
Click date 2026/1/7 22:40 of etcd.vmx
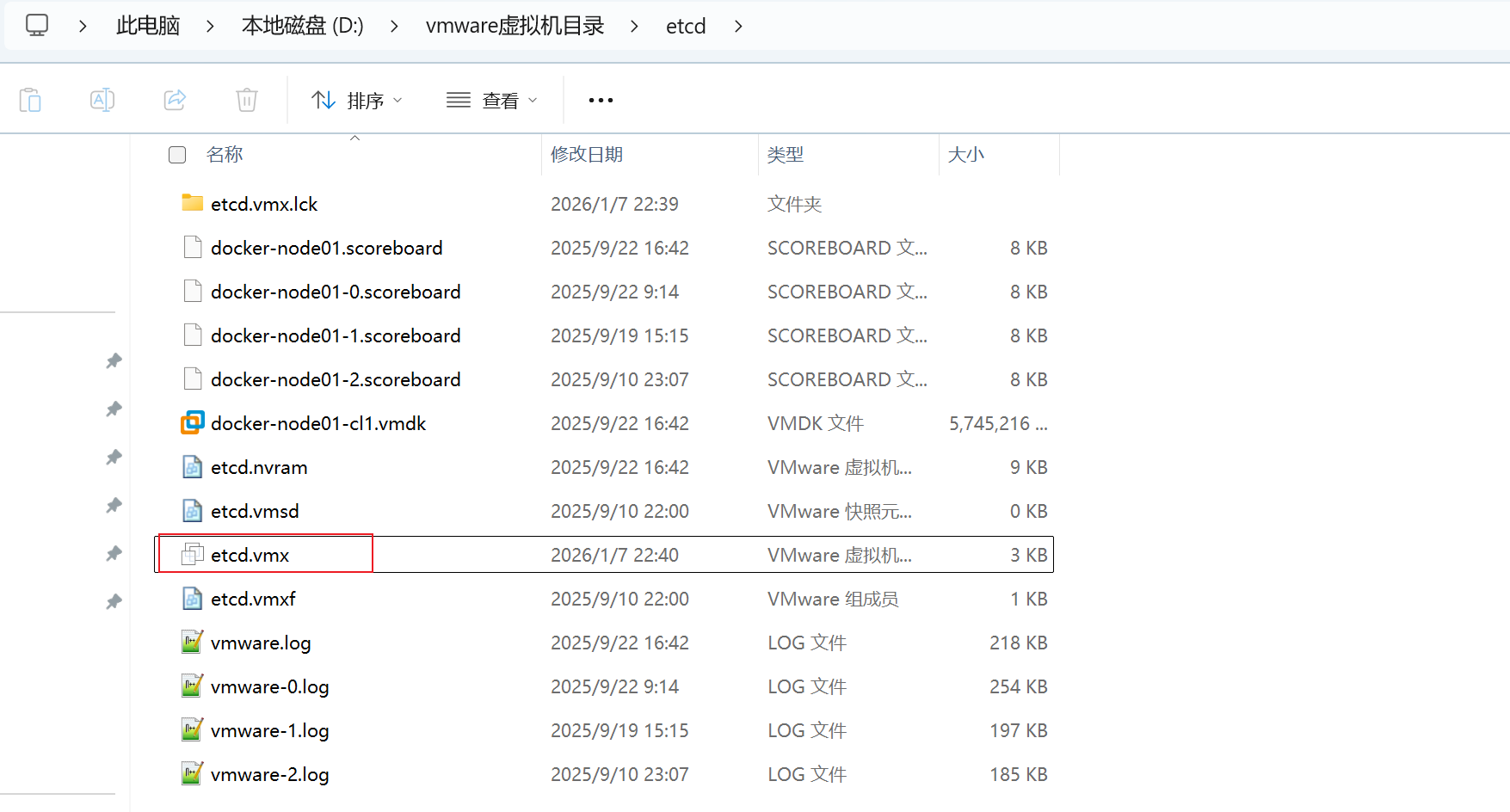614,555
